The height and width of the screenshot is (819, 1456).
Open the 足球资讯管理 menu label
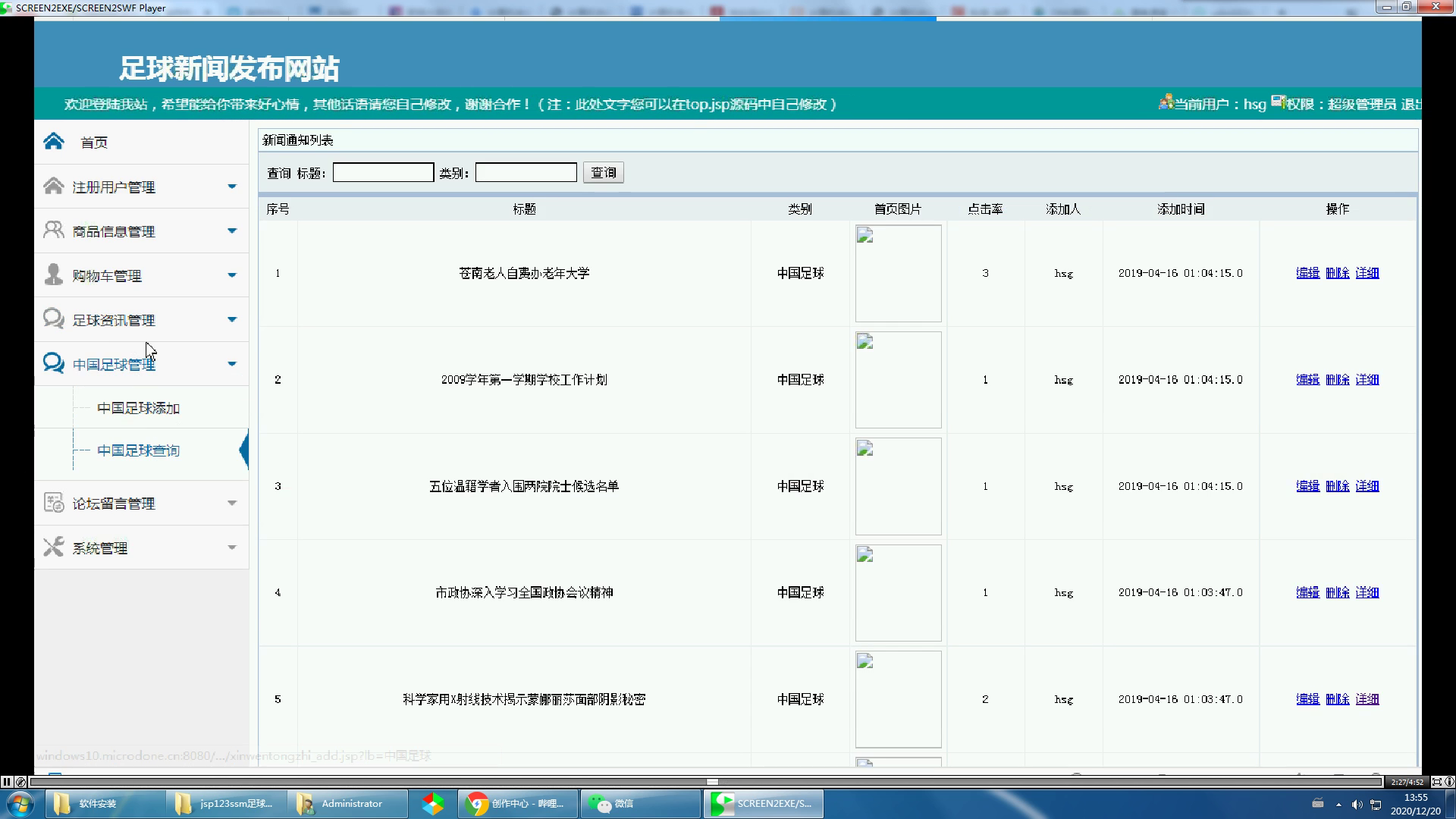(x=114, y=320)
